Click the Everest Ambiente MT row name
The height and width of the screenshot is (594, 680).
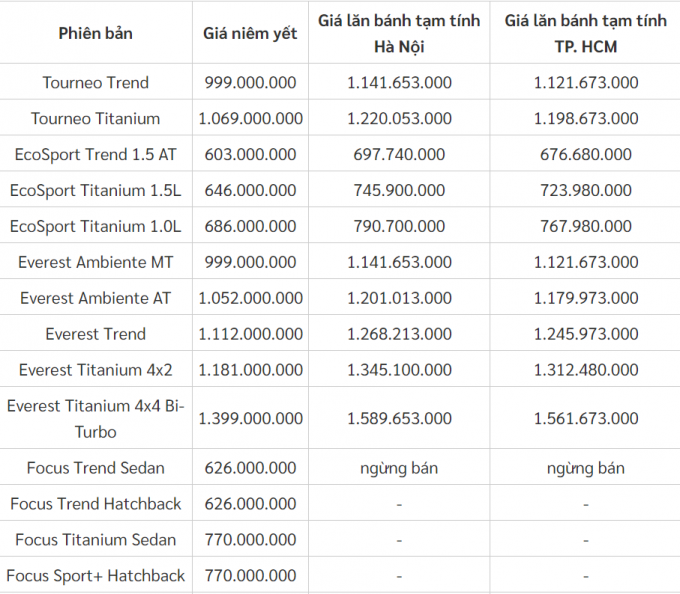click(x=95, y=262)
